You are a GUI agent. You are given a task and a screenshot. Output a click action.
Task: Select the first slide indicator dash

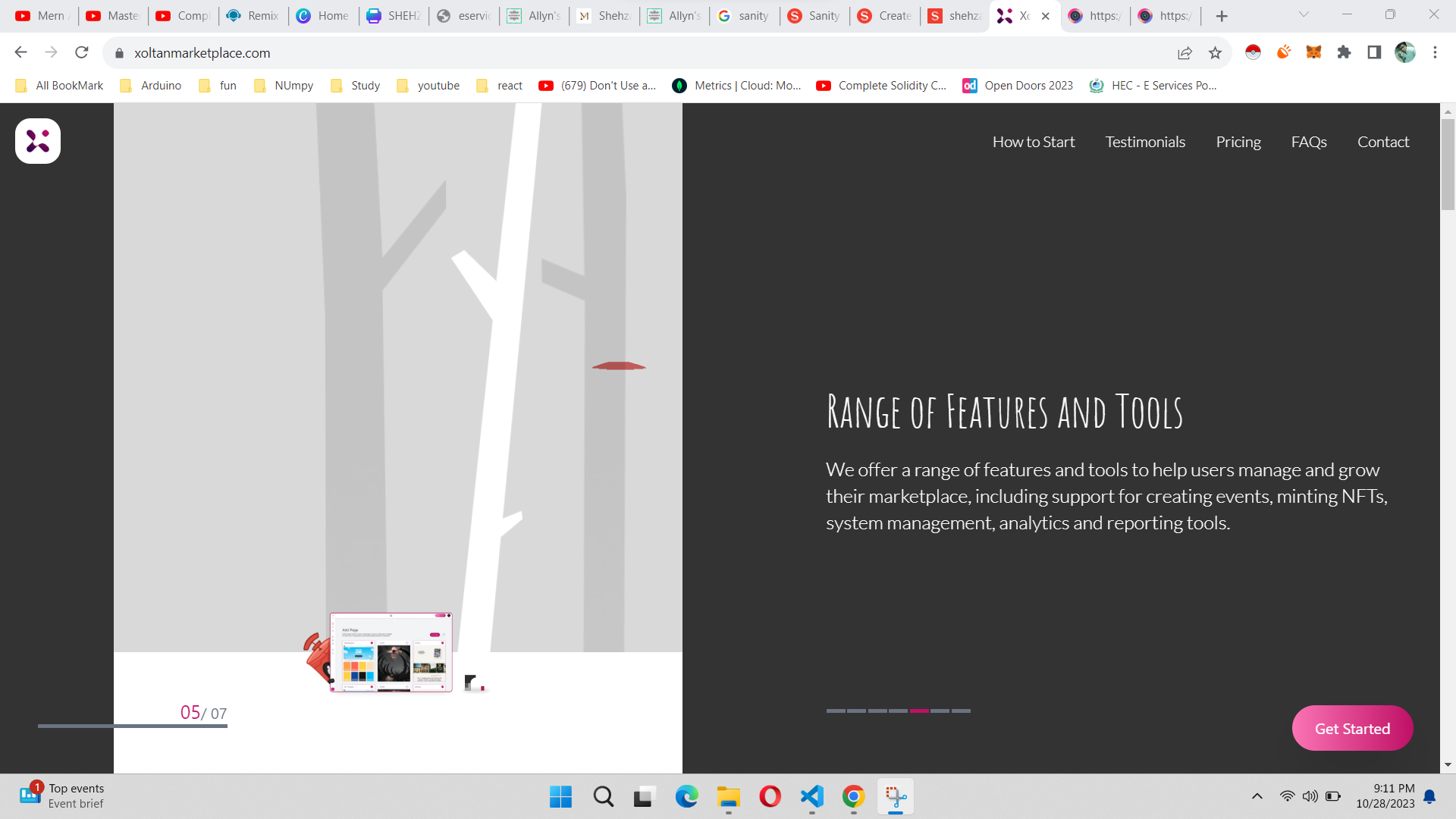click(835, 711)
